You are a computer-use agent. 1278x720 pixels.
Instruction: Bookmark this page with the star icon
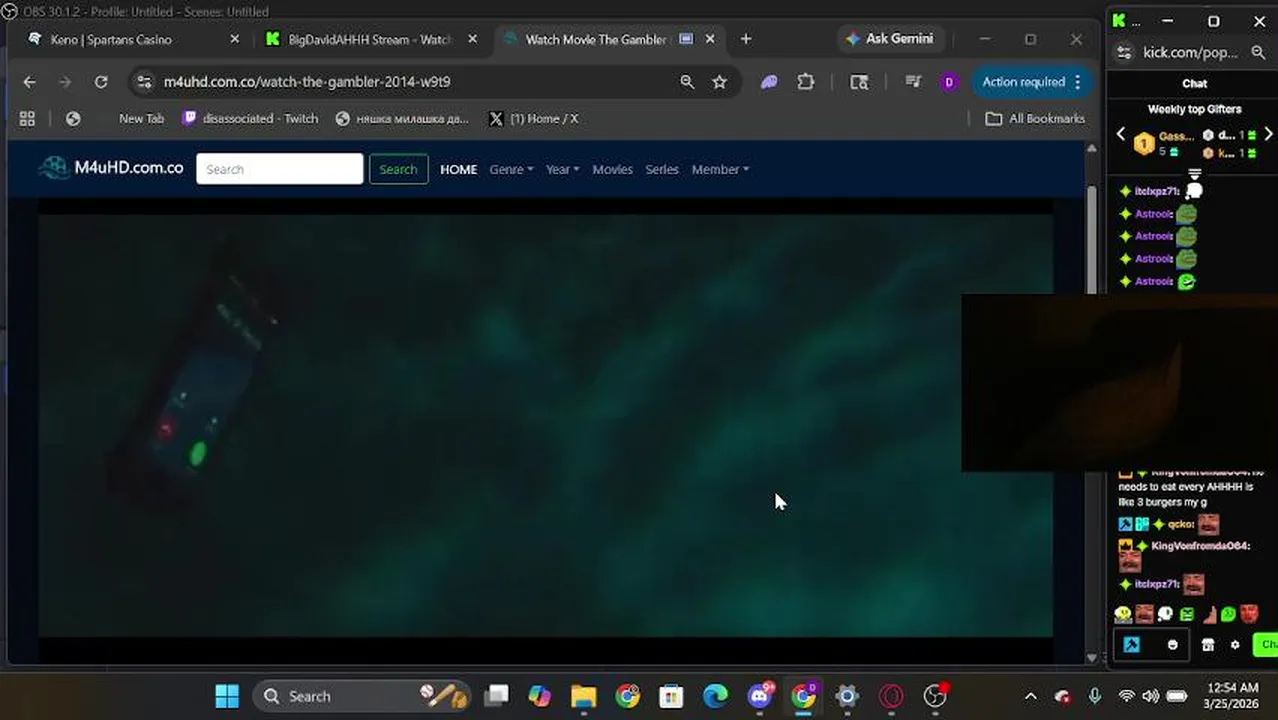(x=719, y=82)
